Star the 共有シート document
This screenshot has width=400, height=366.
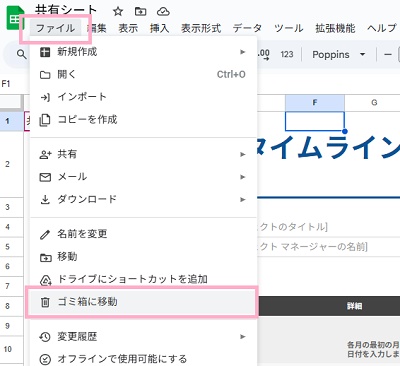point(118,12)
